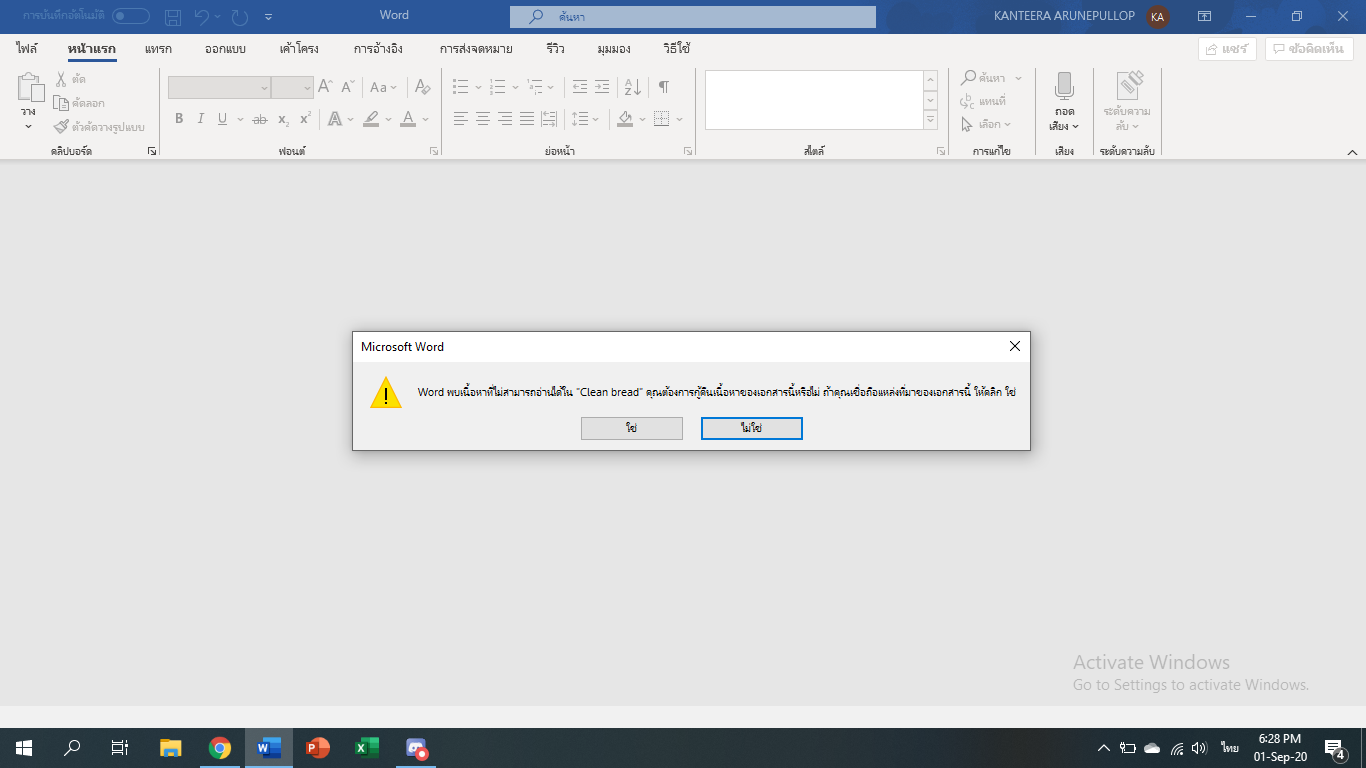The width and height of the screenshot is (1366, 768).
Task: Click the Format Painter brush icon
Action: pos(62,127)
